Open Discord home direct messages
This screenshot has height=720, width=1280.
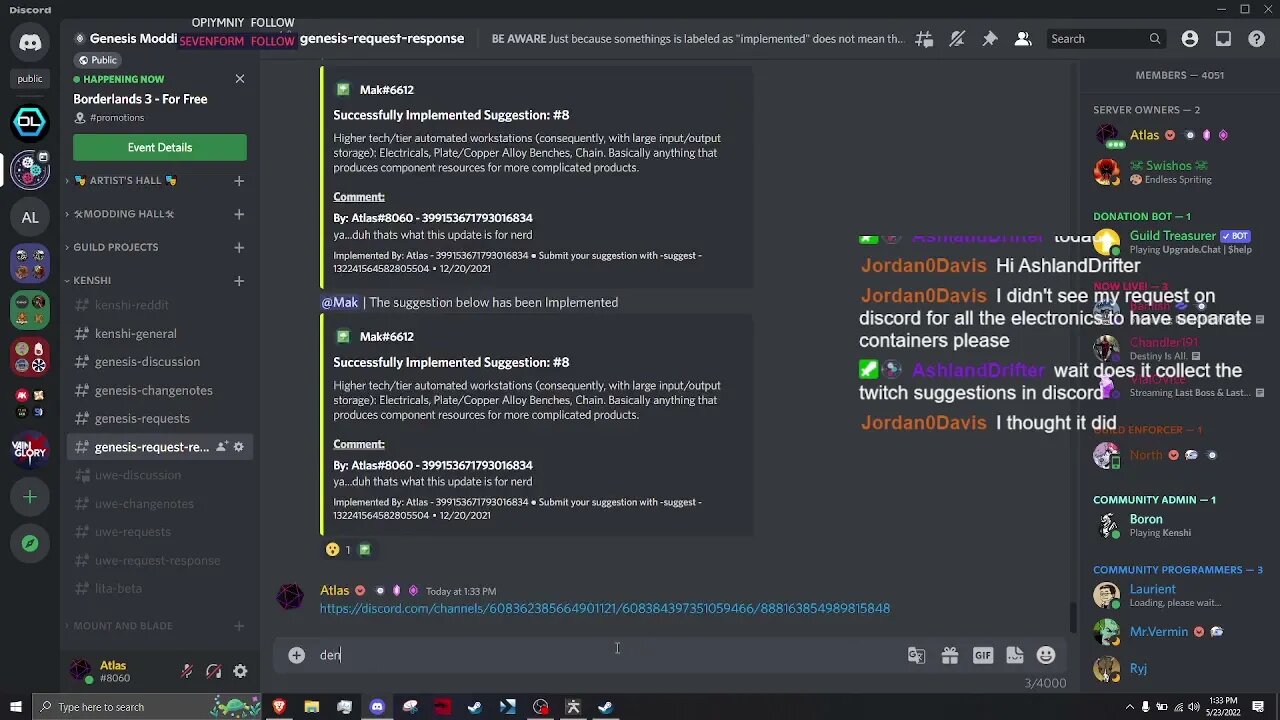30,42
